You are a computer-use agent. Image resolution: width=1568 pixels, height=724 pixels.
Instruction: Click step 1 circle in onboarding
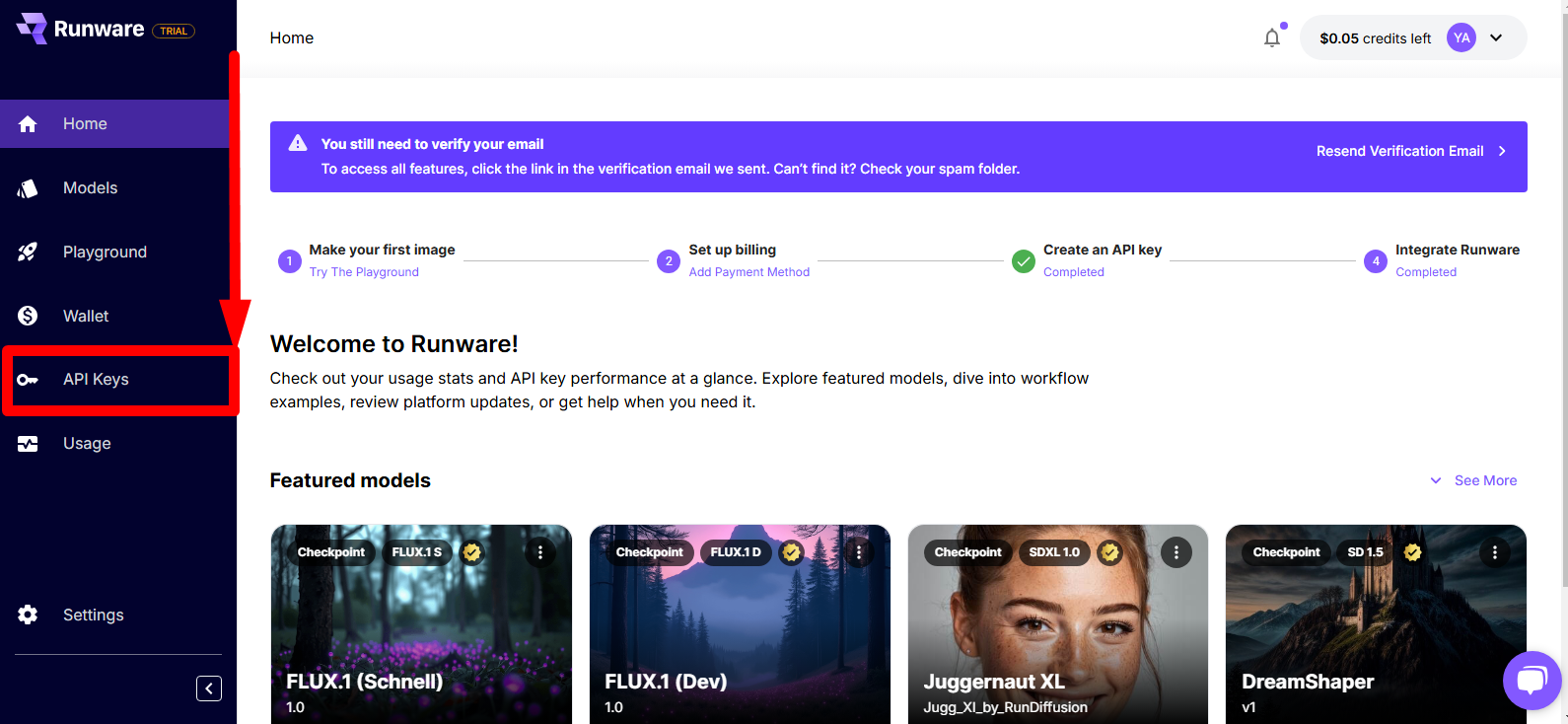click(x=289, y=261)
